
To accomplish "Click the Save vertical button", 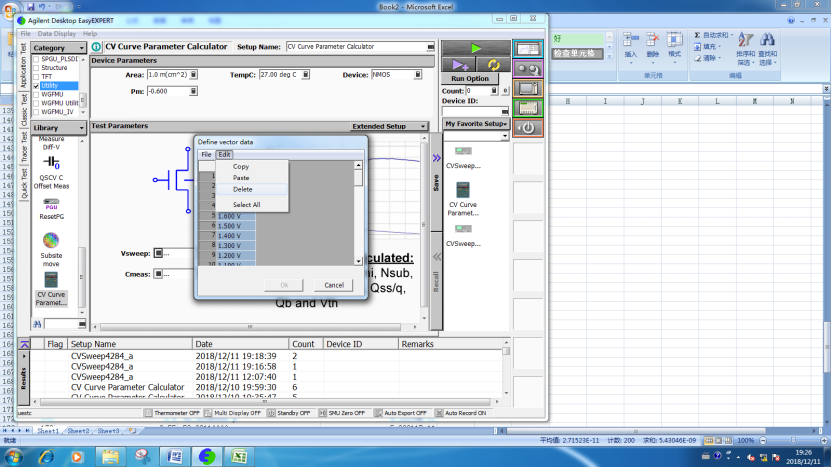I will tap(436, 182).
